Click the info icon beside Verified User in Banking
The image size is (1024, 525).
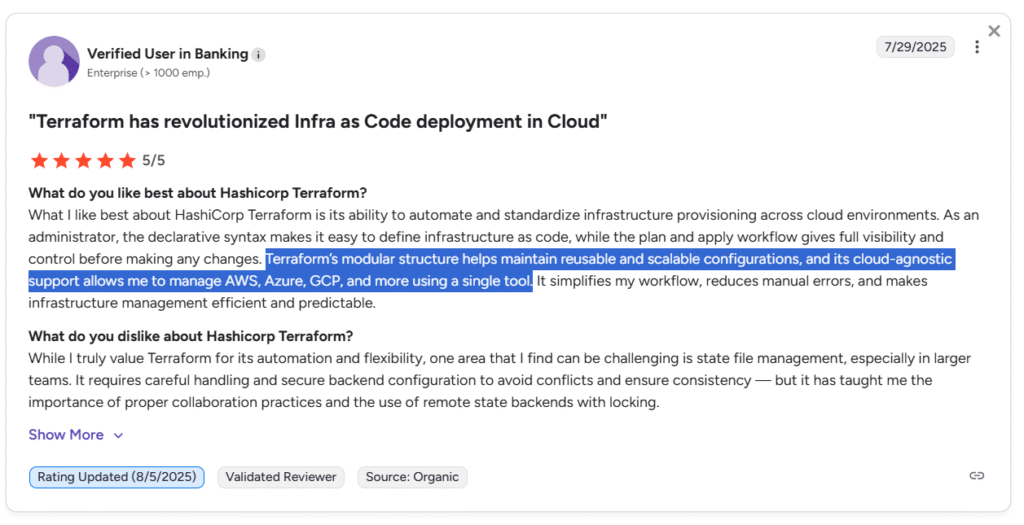click(259, 55)
